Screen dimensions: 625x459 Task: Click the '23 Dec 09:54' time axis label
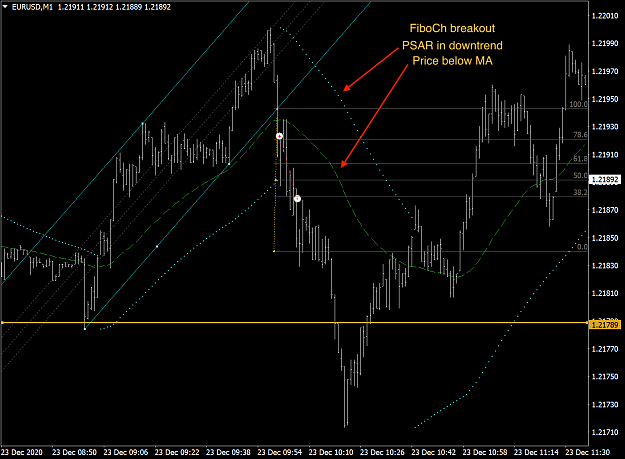[279, 452]
